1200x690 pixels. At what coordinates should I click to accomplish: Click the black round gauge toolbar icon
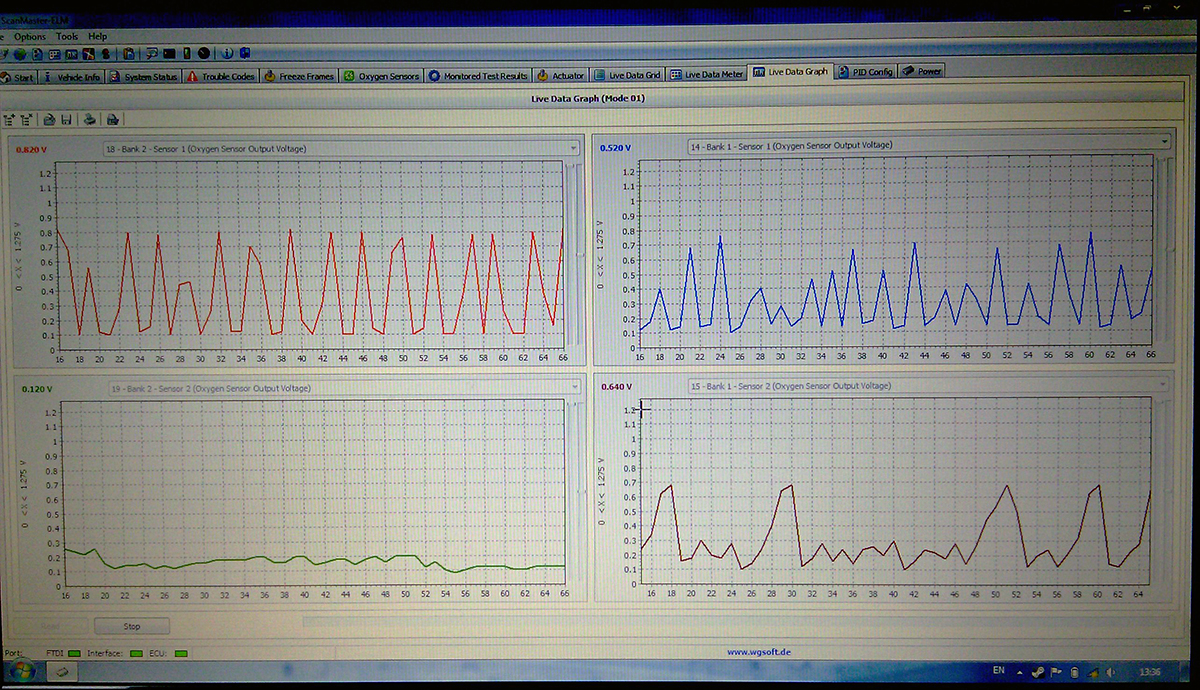point(204,53)
